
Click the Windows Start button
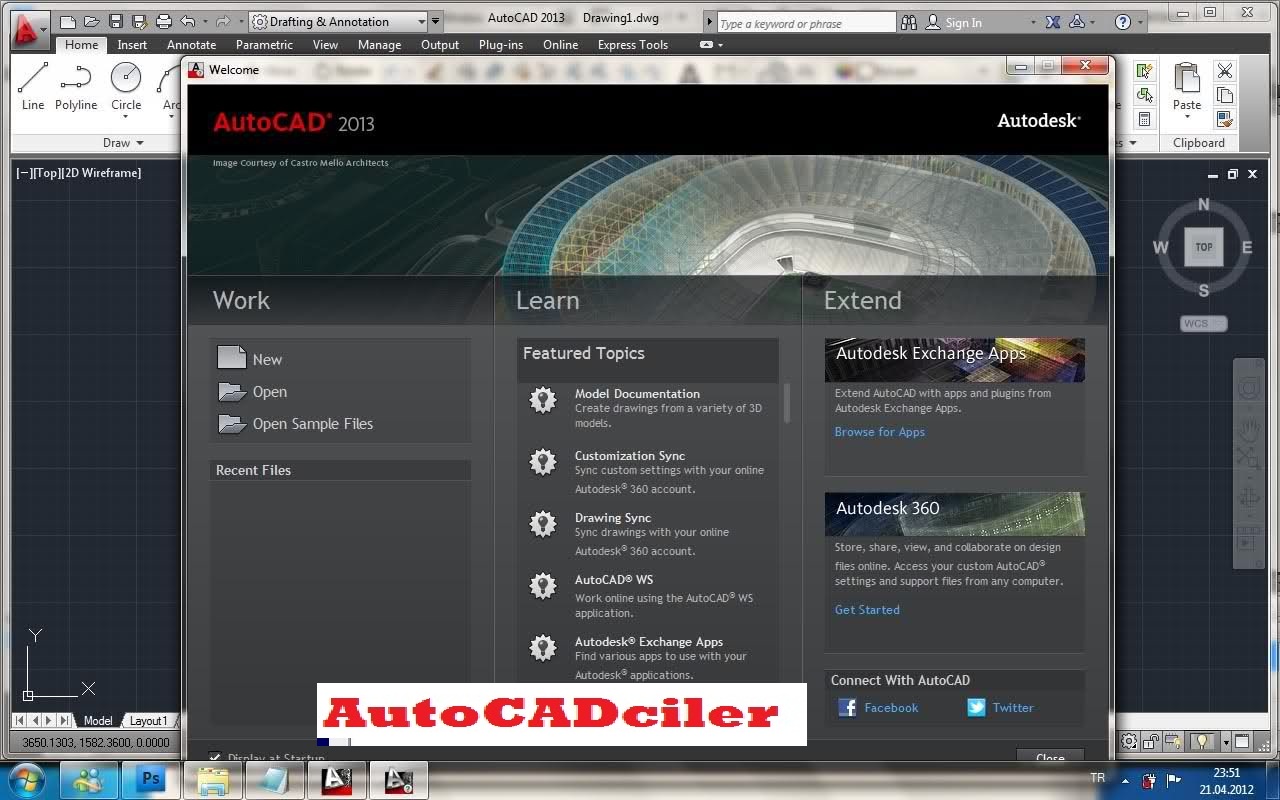click(27, 779)
